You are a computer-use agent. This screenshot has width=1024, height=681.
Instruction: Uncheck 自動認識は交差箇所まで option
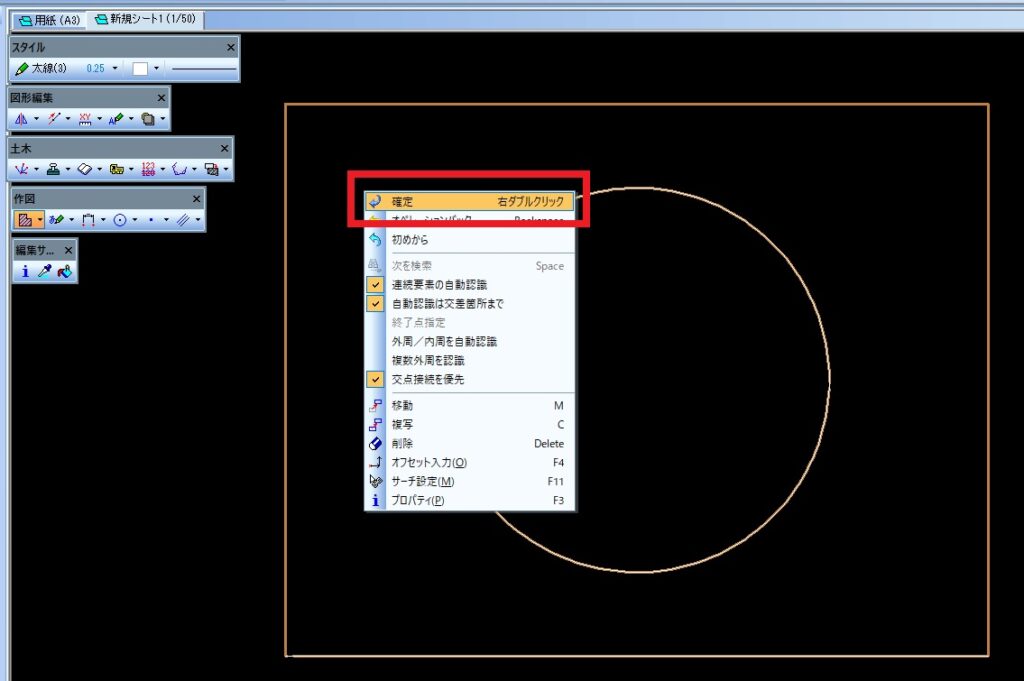[375, 304]
